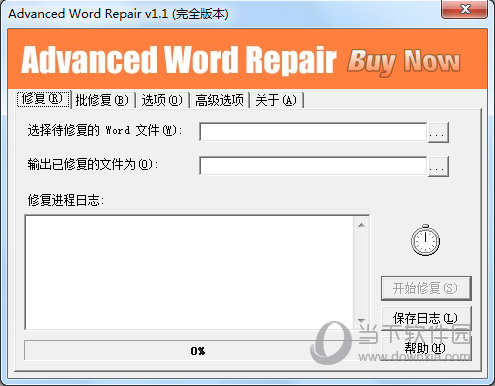The height and width of the screenshot is (386, 495).
Task: Click the 保存日志(L) button
Action: pos(426,318)
